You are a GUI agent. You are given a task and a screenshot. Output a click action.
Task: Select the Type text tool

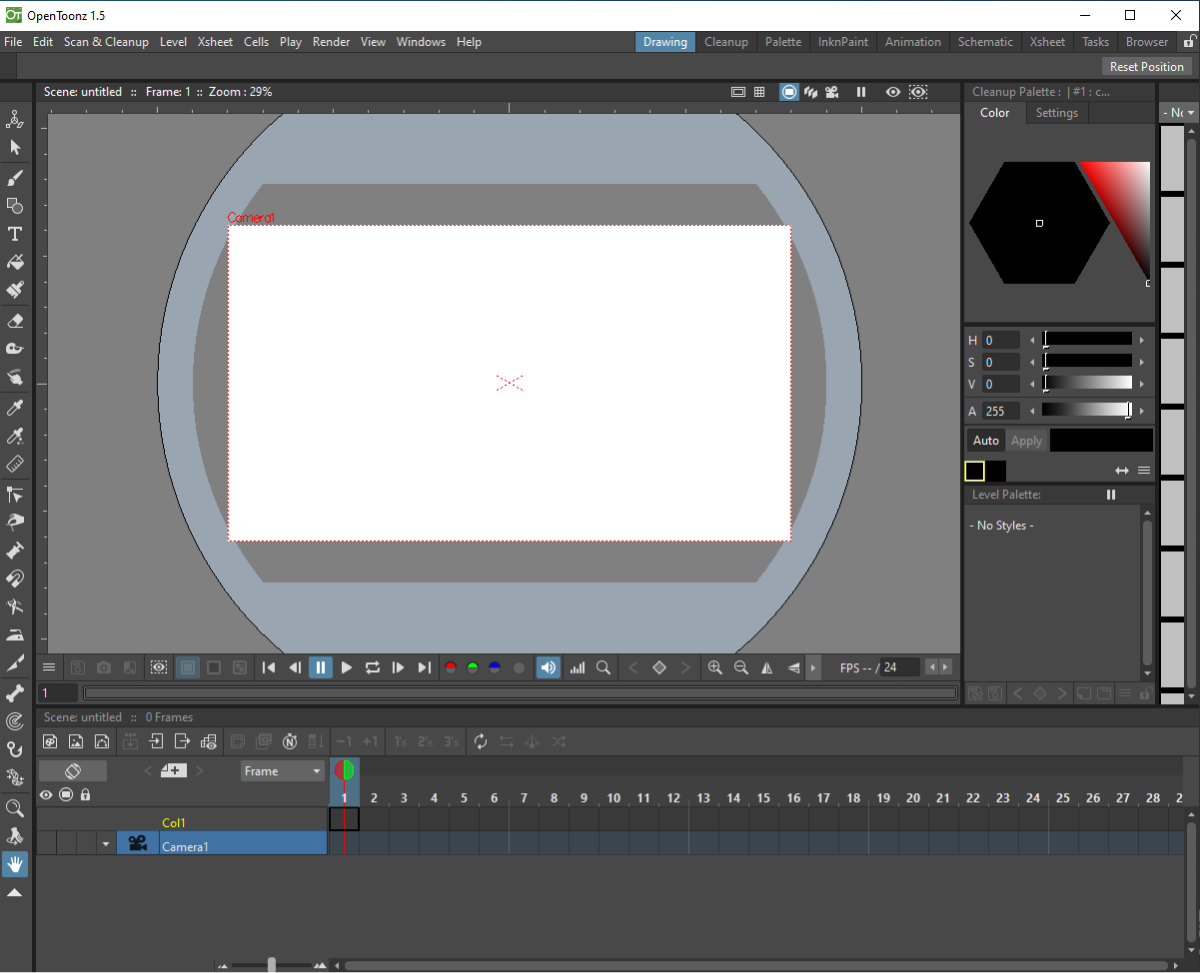15,234
